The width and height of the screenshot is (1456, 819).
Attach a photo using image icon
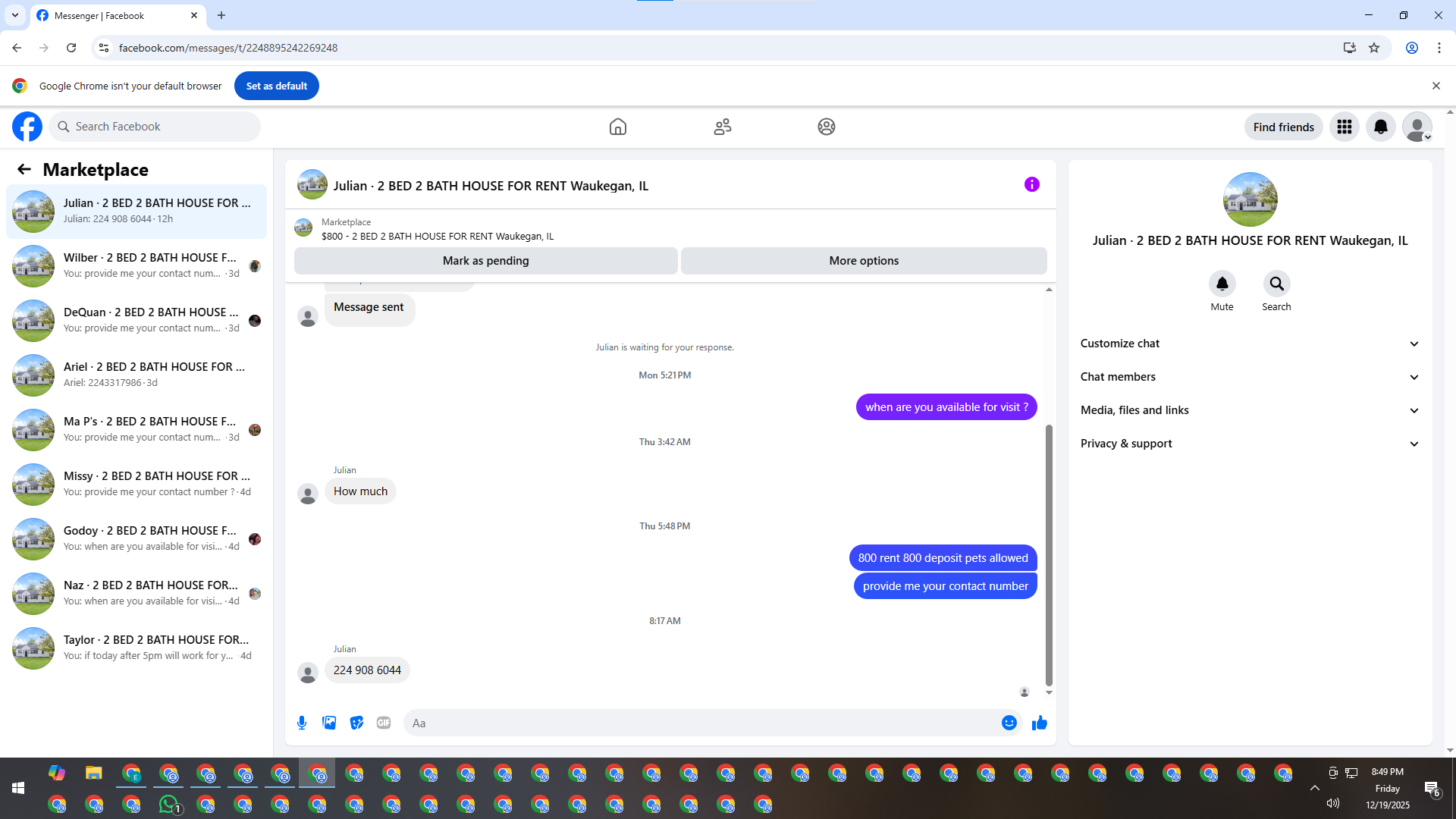coord(329,723)
